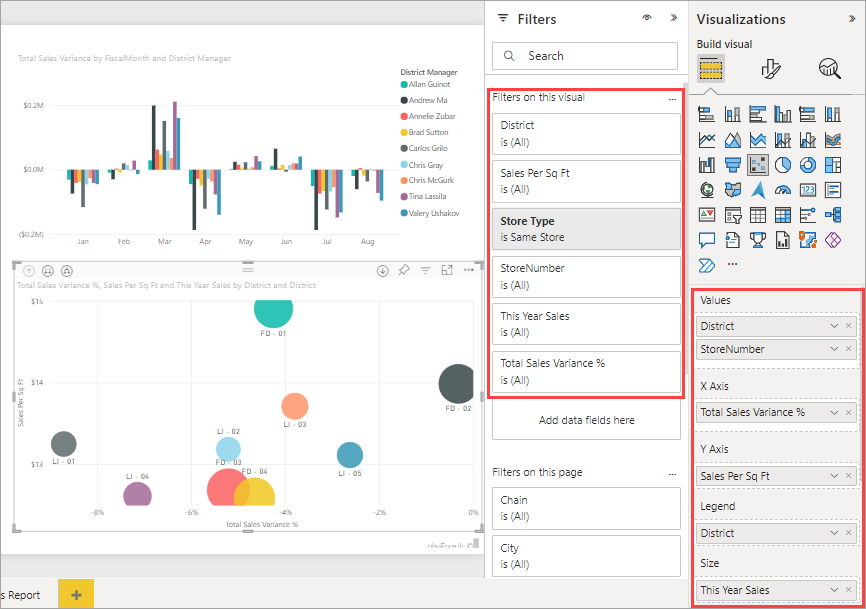The width and height of the screenshot is (866, 609).
Task: Switch to Format visual tab
Action: (x=770, y=69)
